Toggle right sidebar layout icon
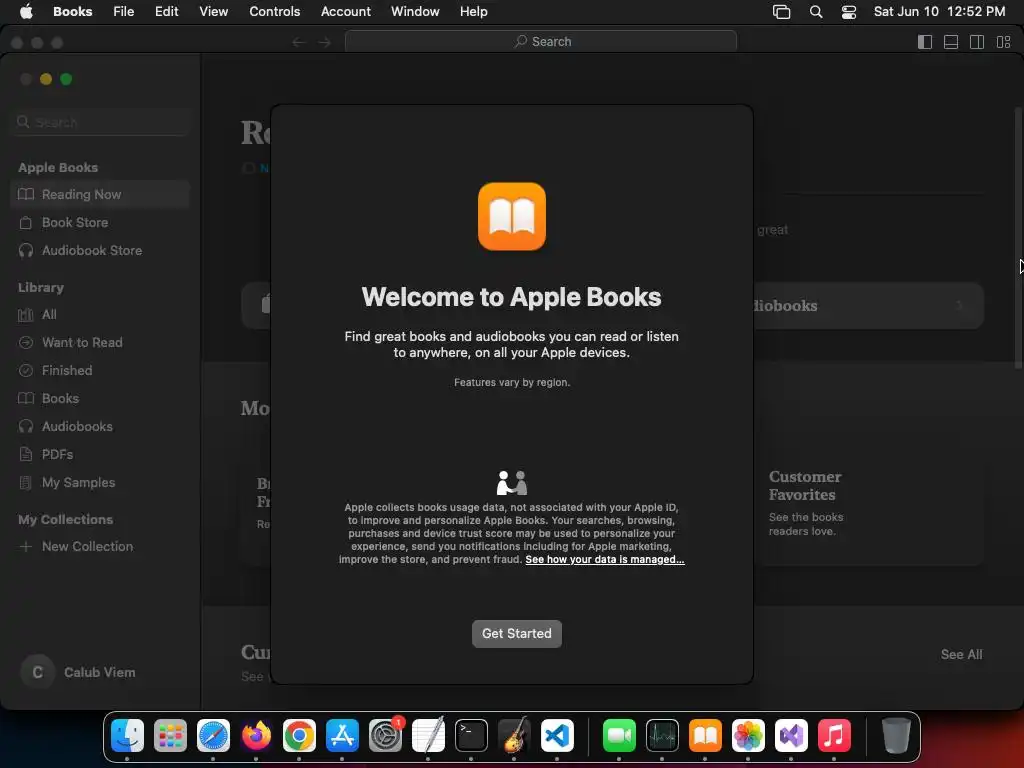 click(x=977, y=42)
